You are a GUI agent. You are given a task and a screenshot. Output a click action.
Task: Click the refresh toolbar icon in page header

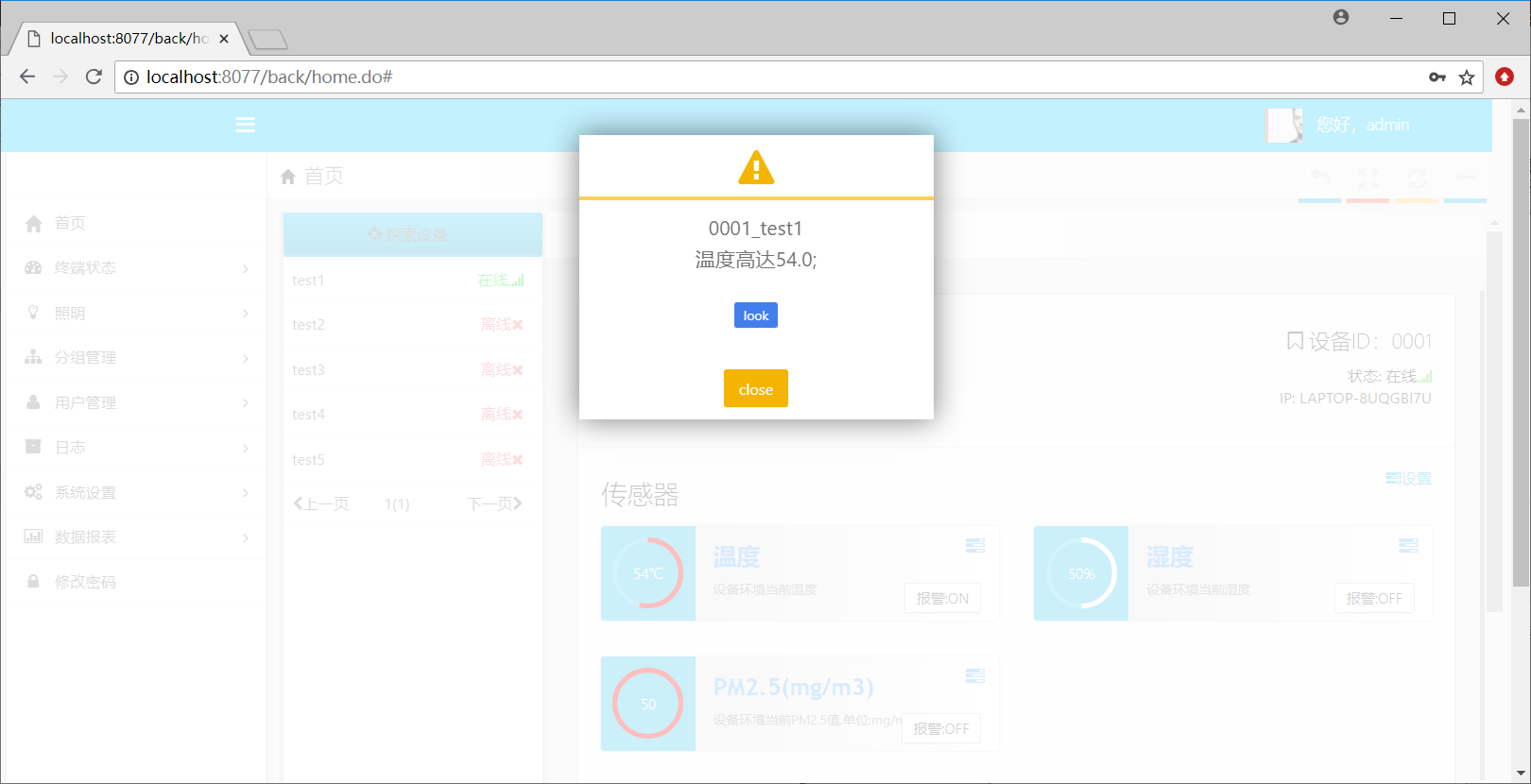[x=1417, y=178]
